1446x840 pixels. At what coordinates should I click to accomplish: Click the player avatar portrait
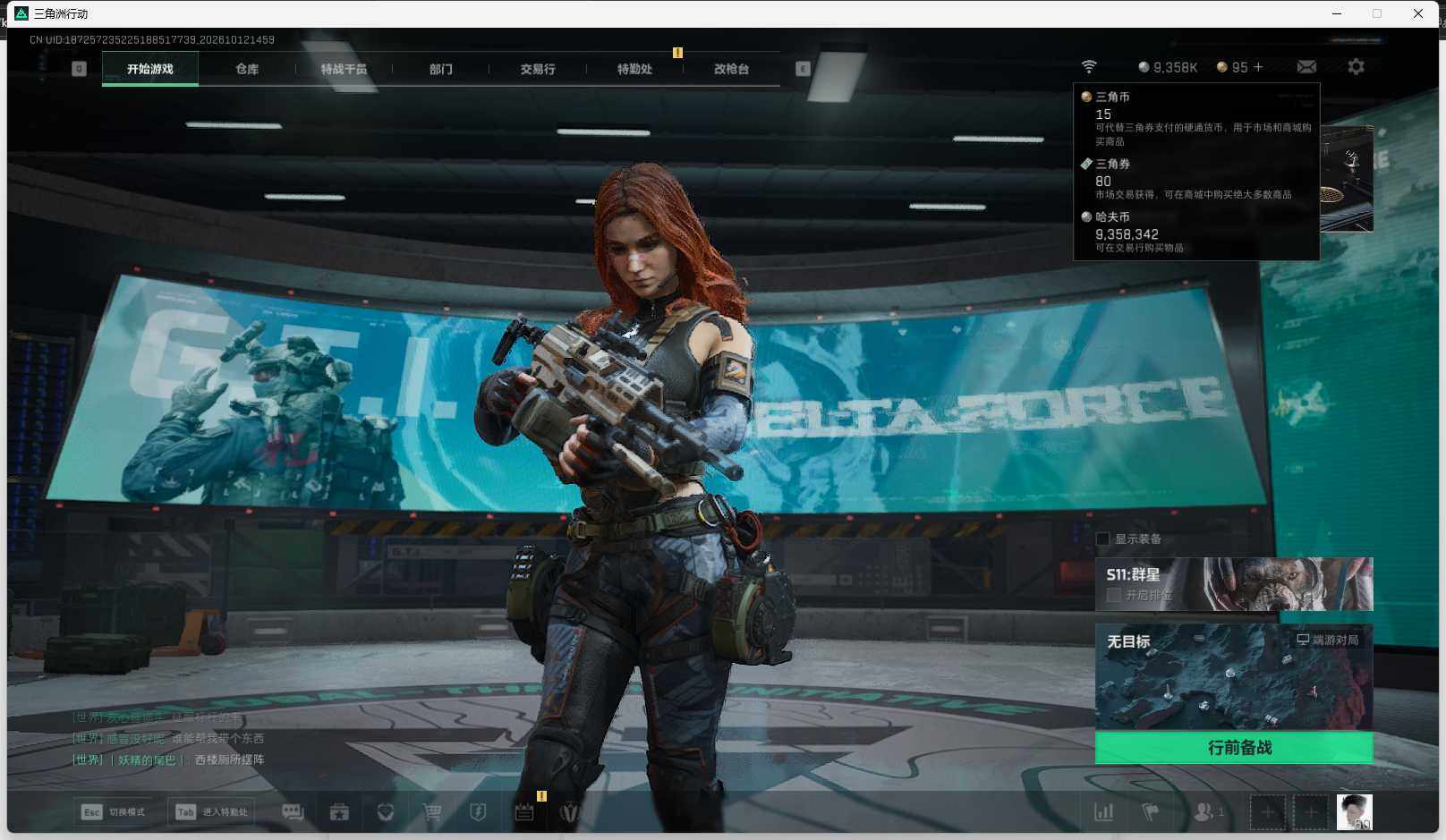tap(1355, 812)
